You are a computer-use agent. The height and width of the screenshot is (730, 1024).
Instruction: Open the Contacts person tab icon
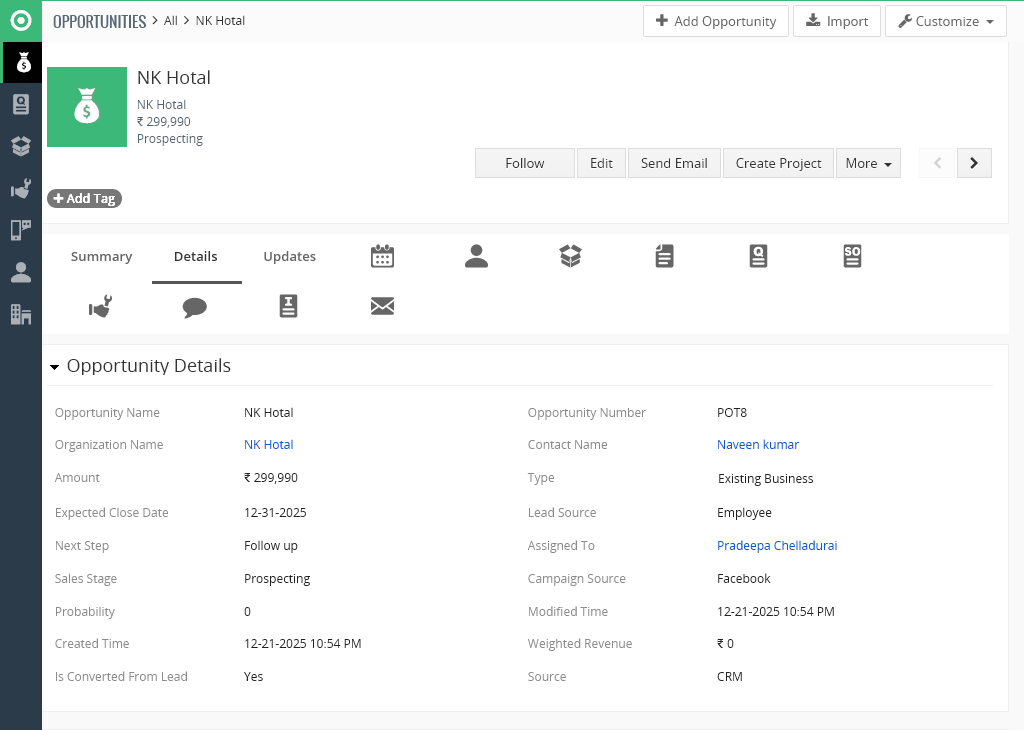pos(476,256)
